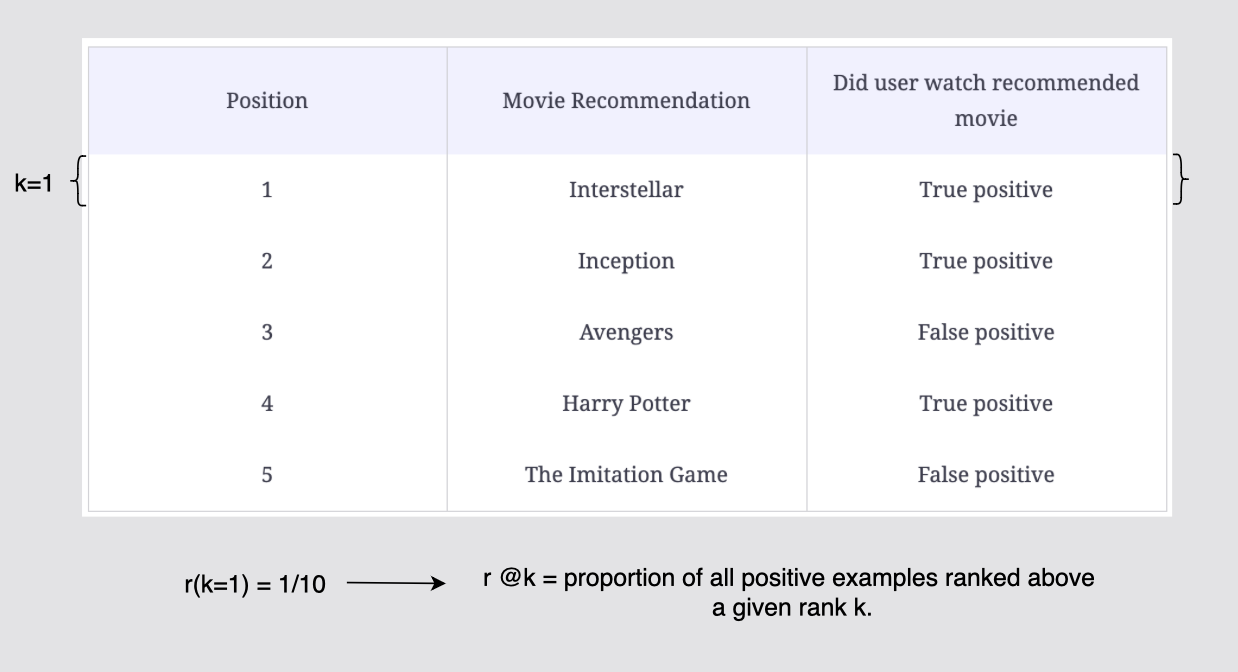Image resolution: width=1238 pixels, height=672 pixels.
Task: Click position number 1 in the table
Action: [x=267, y=190]
